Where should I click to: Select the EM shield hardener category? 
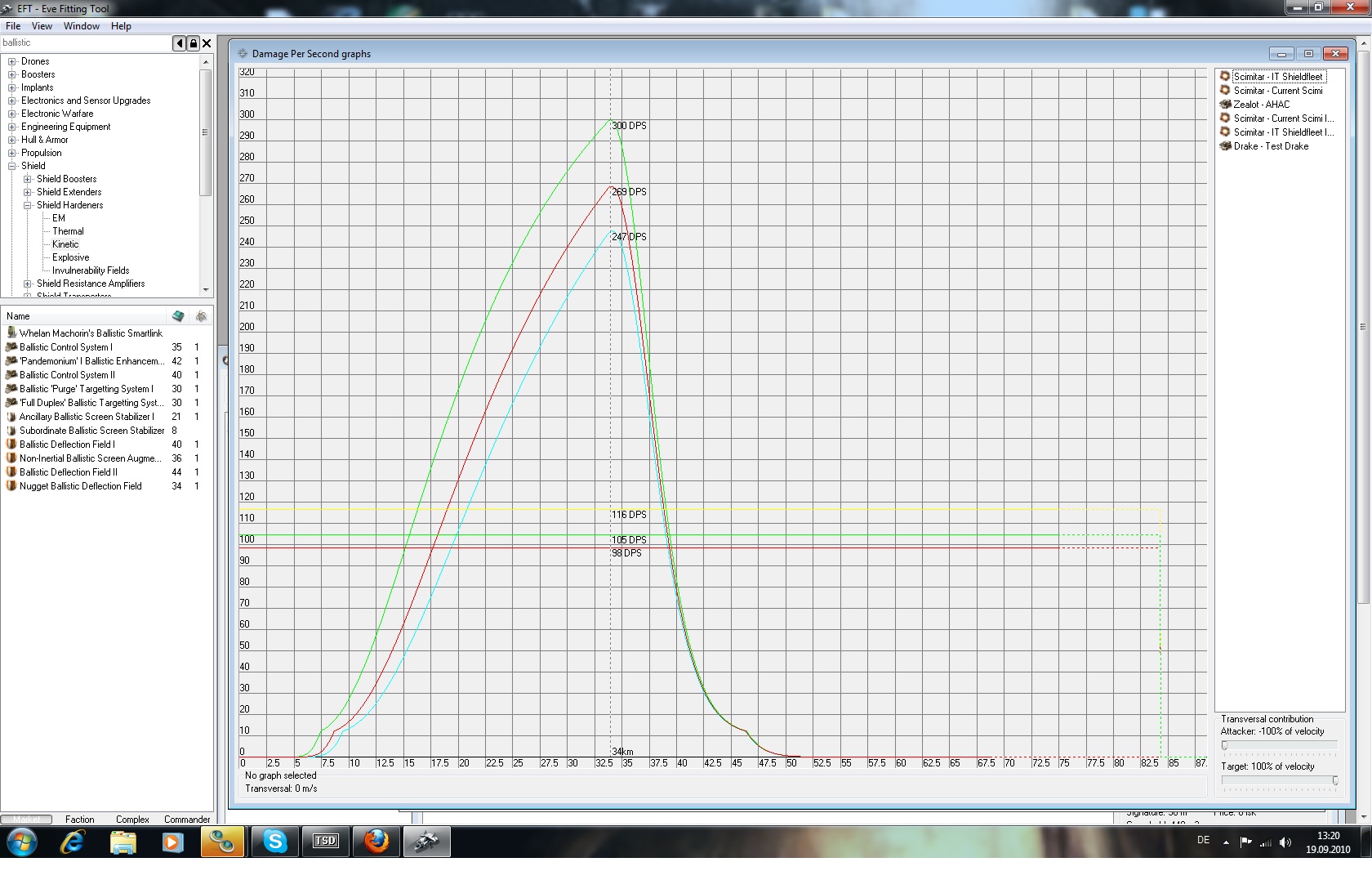click(59, 218)
